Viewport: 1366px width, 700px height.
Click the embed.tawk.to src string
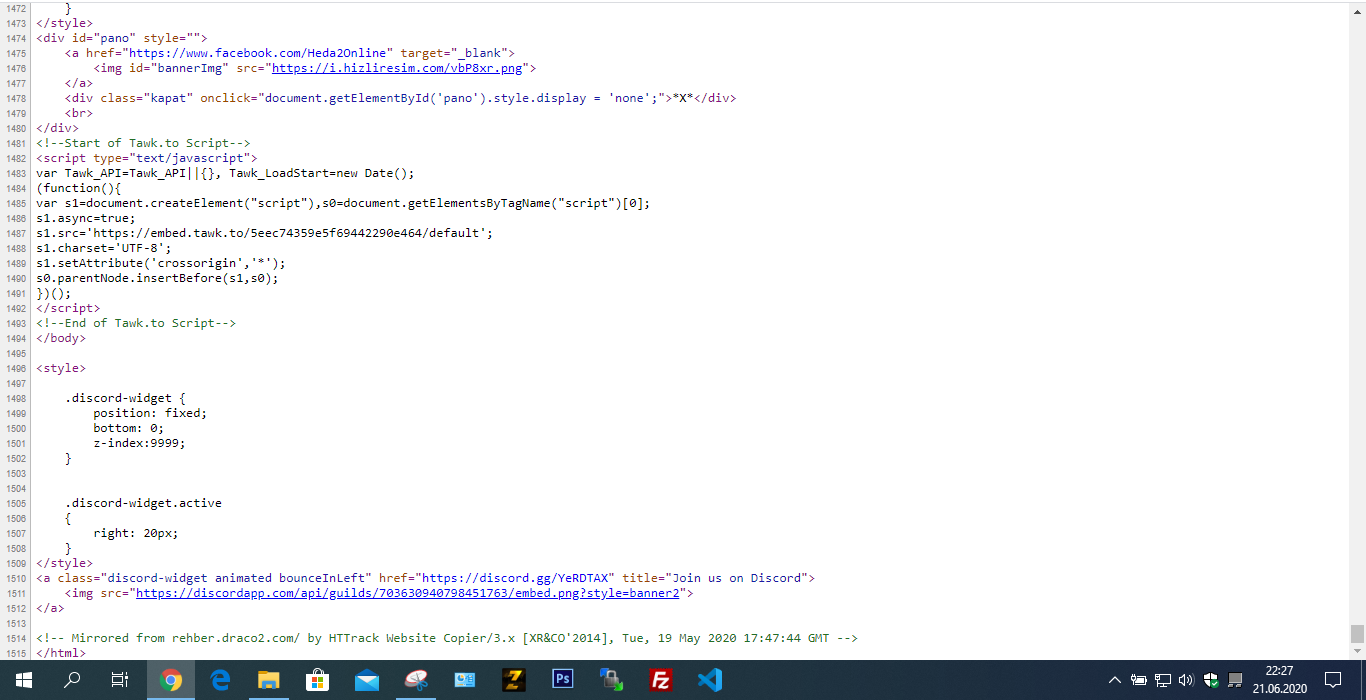pos(289,233)
